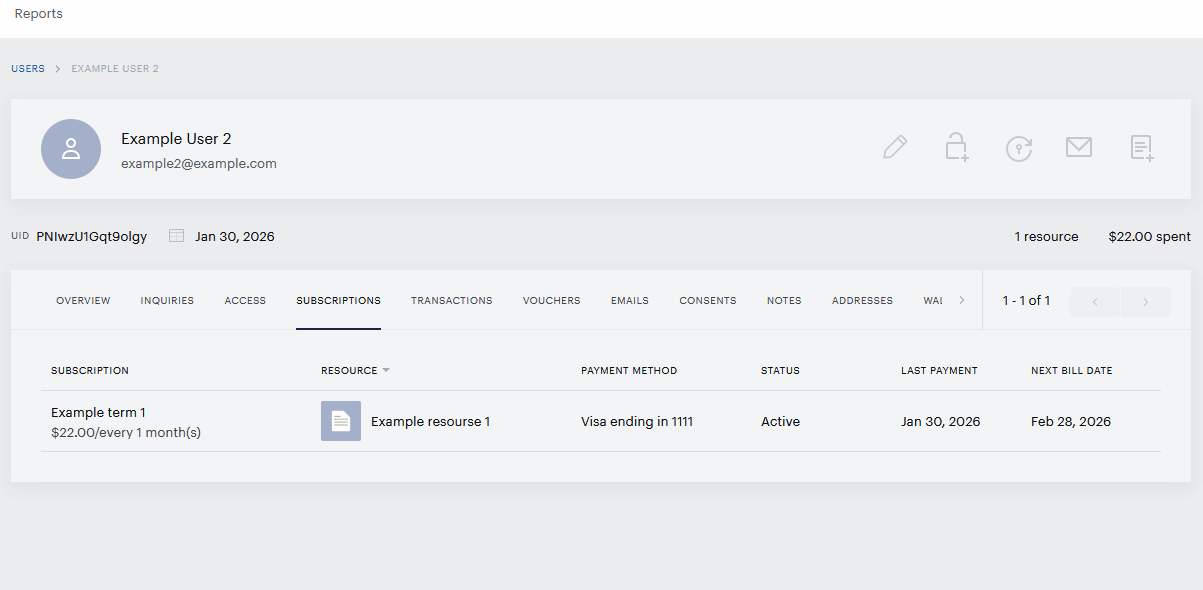Open the Example term 1 subscription
Image resolution: width=1203 pixels, height=590 pixels.
click(x=98, y=412)
